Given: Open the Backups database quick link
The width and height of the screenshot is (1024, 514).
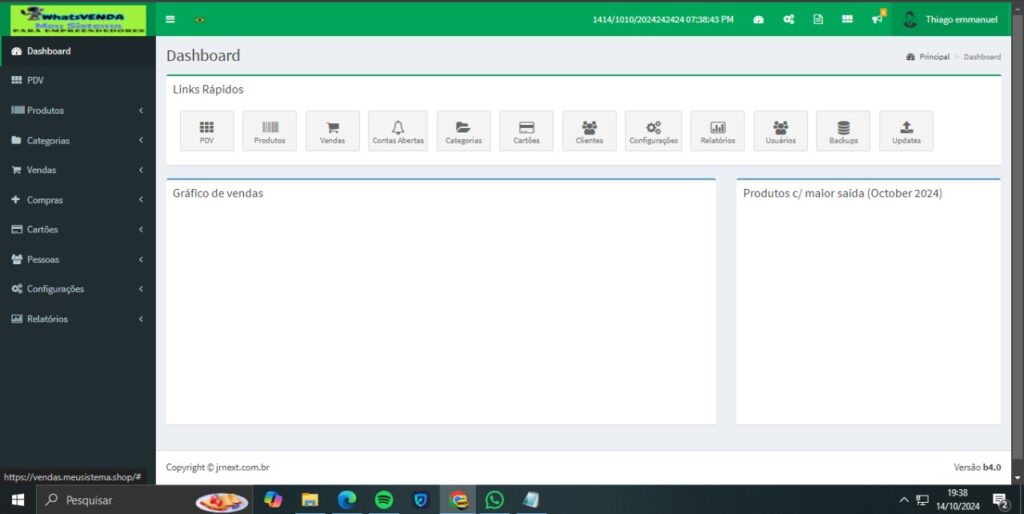Looking at the screenshot, I should coord(843,131).
